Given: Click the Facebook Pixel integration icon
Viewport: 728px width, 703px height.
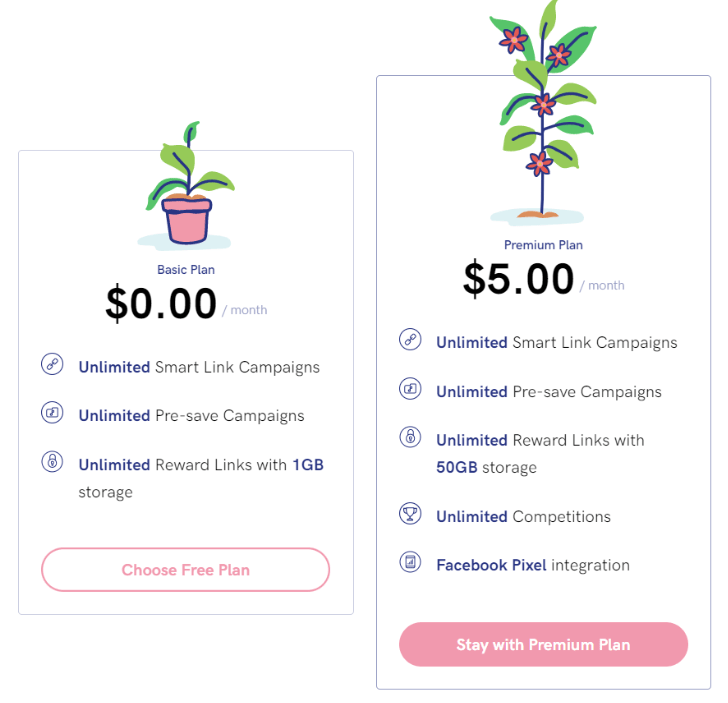Looking at the screenshot, I should [410, 563].
